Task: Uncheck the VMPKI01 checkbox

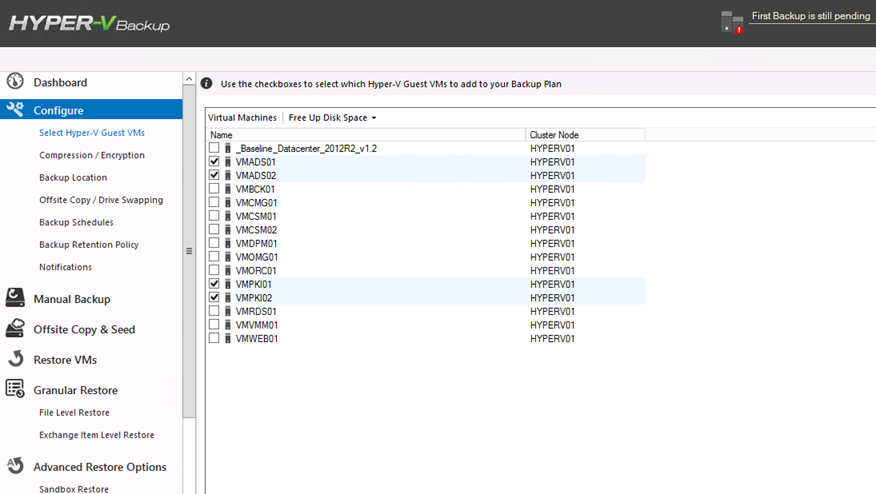Action: coord(214,283)
